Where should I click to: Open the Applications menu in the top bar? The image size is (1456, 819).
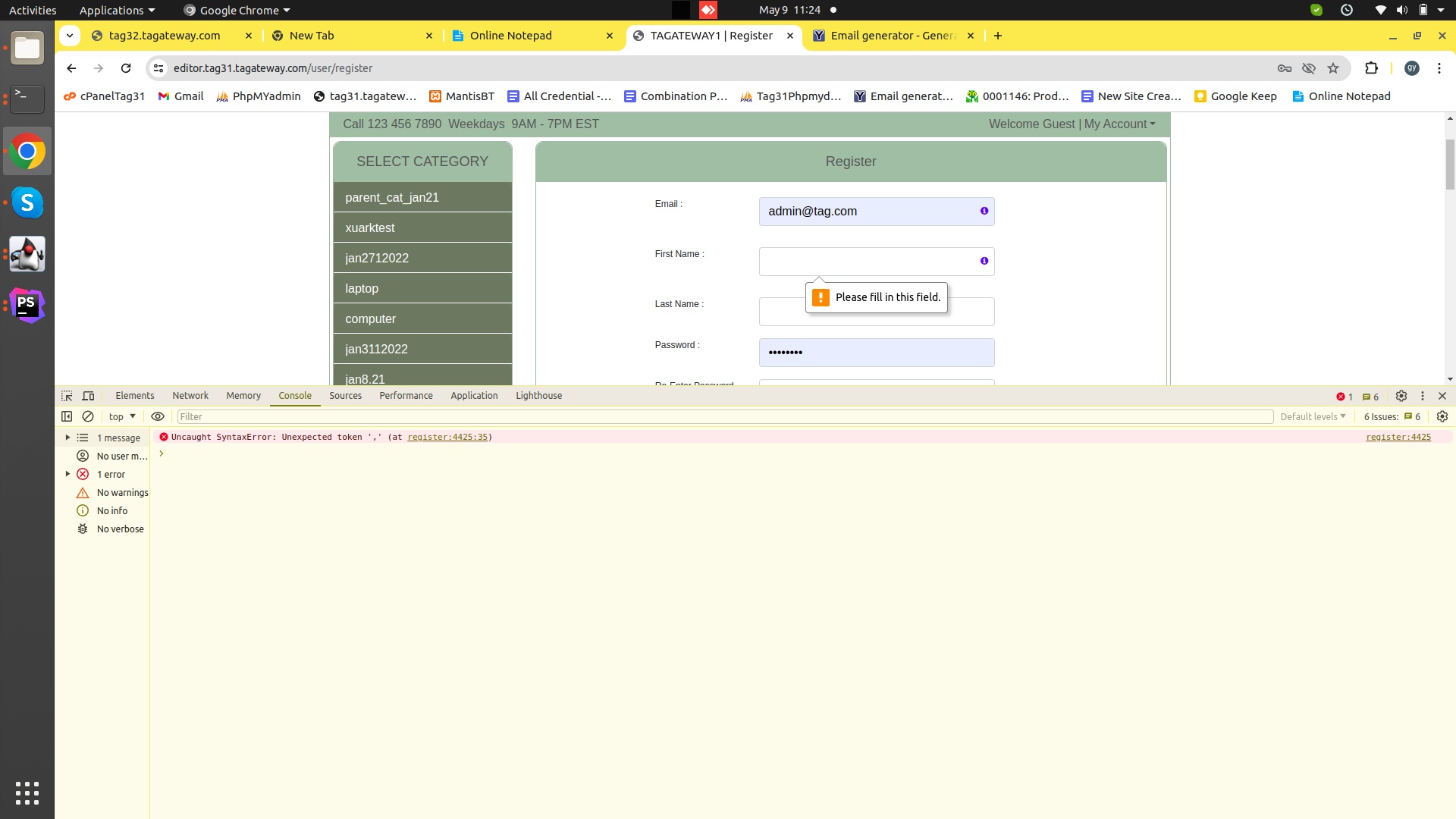[111, 10]
